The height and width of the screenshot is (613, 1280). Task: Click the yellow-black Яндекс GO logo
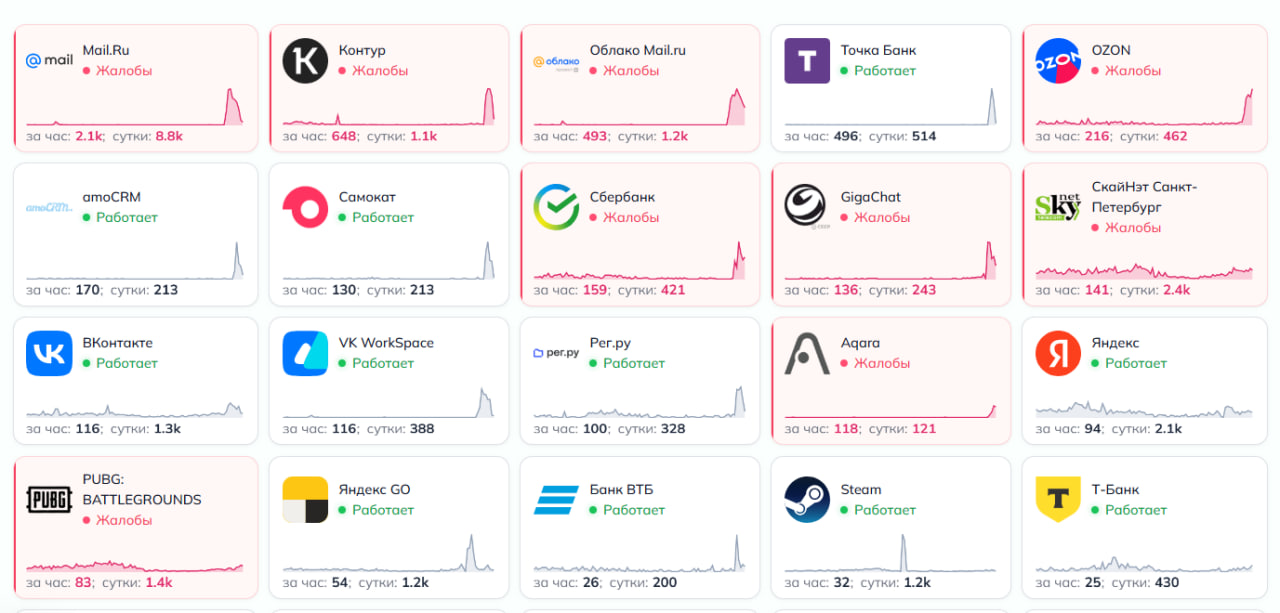pyautogui.click(x=305, y=500)
